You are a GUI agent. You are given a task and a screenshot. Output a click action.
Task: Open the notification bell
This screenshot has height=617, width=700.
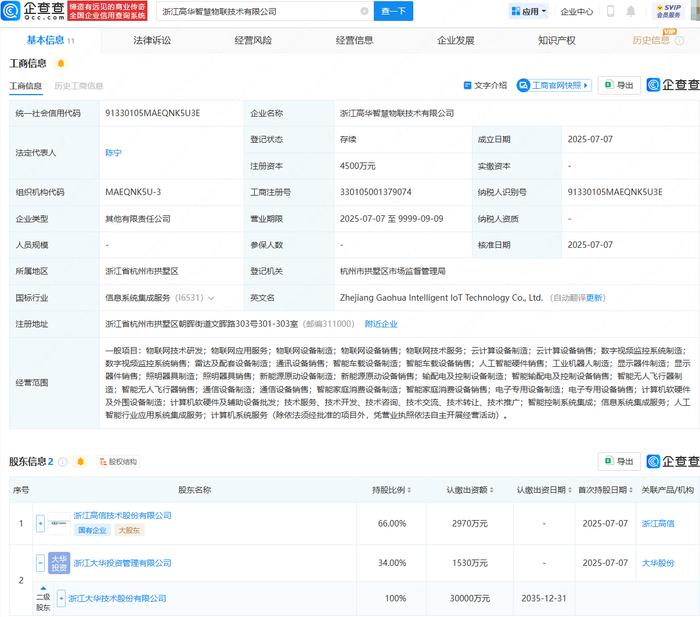631,11
